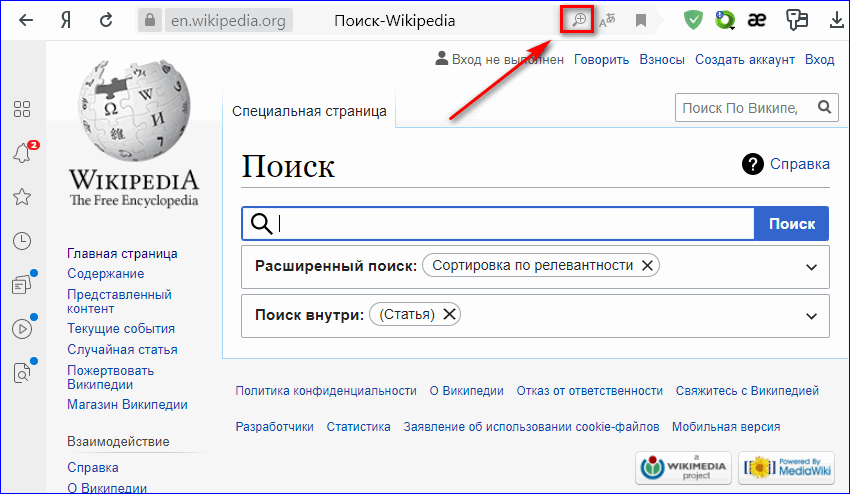Click Свяжитесь с Википедией link
The height and width of the screenshot is (494, 850).
tap(747, 390)
